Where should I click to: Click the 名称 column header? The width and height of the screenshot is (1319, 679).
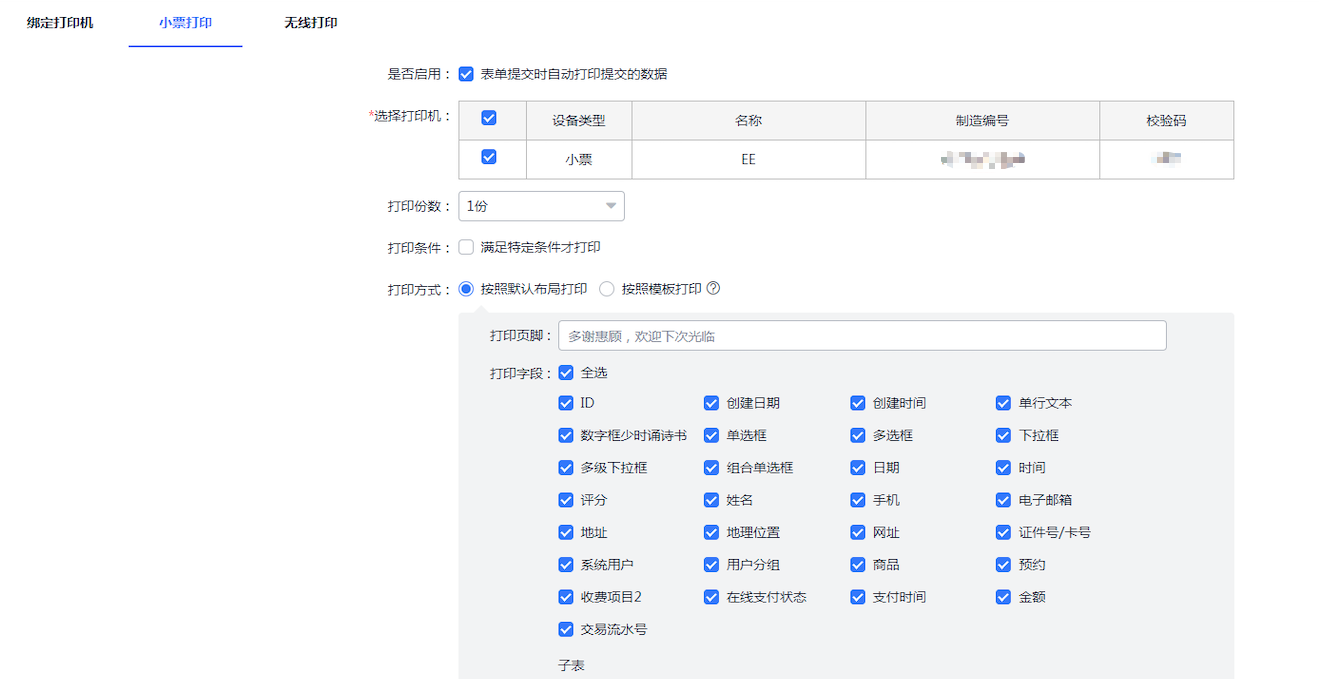click(x=748, y=121)
